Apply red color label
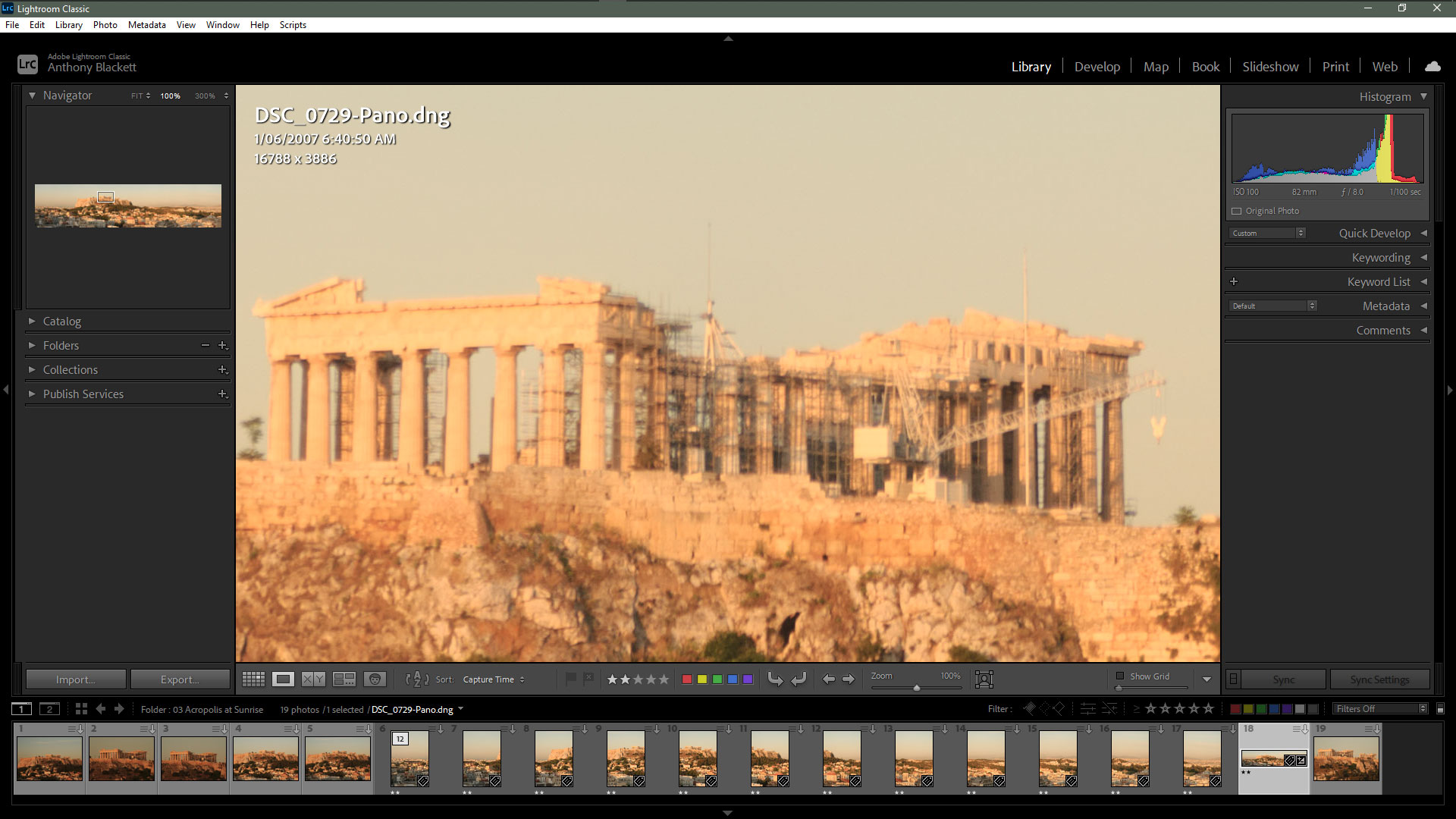Viewport: 1456px width, 819px height. 687,679
